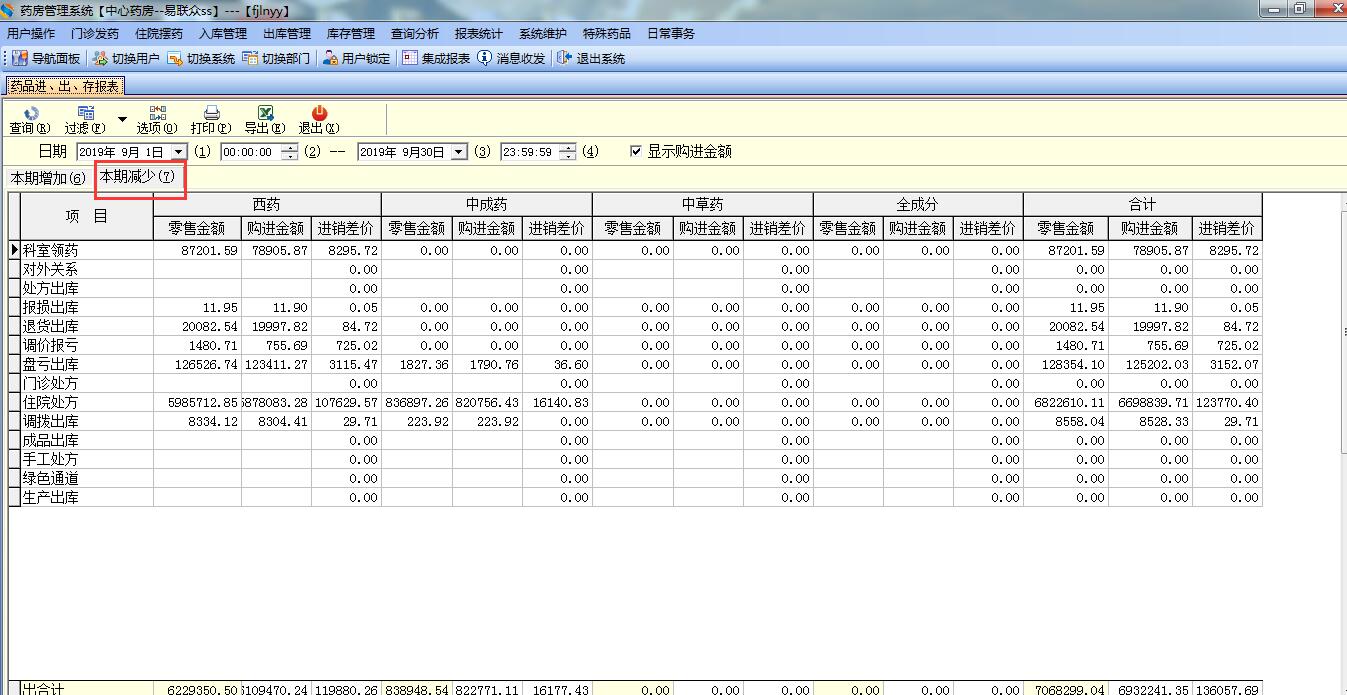Screen dimensions: 1347x695
Task: Open 集成报表 from the toolbar
Action: click(436, 59)
